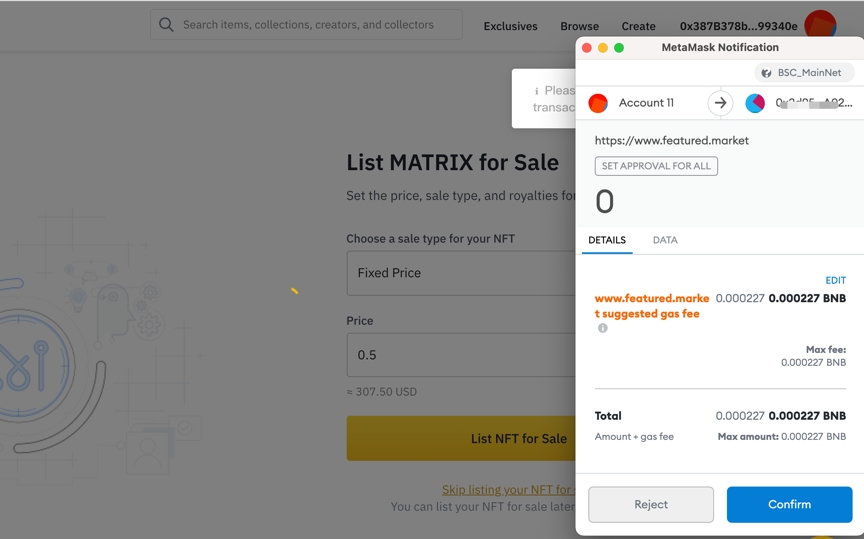This screenshot has width=864, height=539.
Task: Click the List NFT for Sale button
Action: [461, 438]
